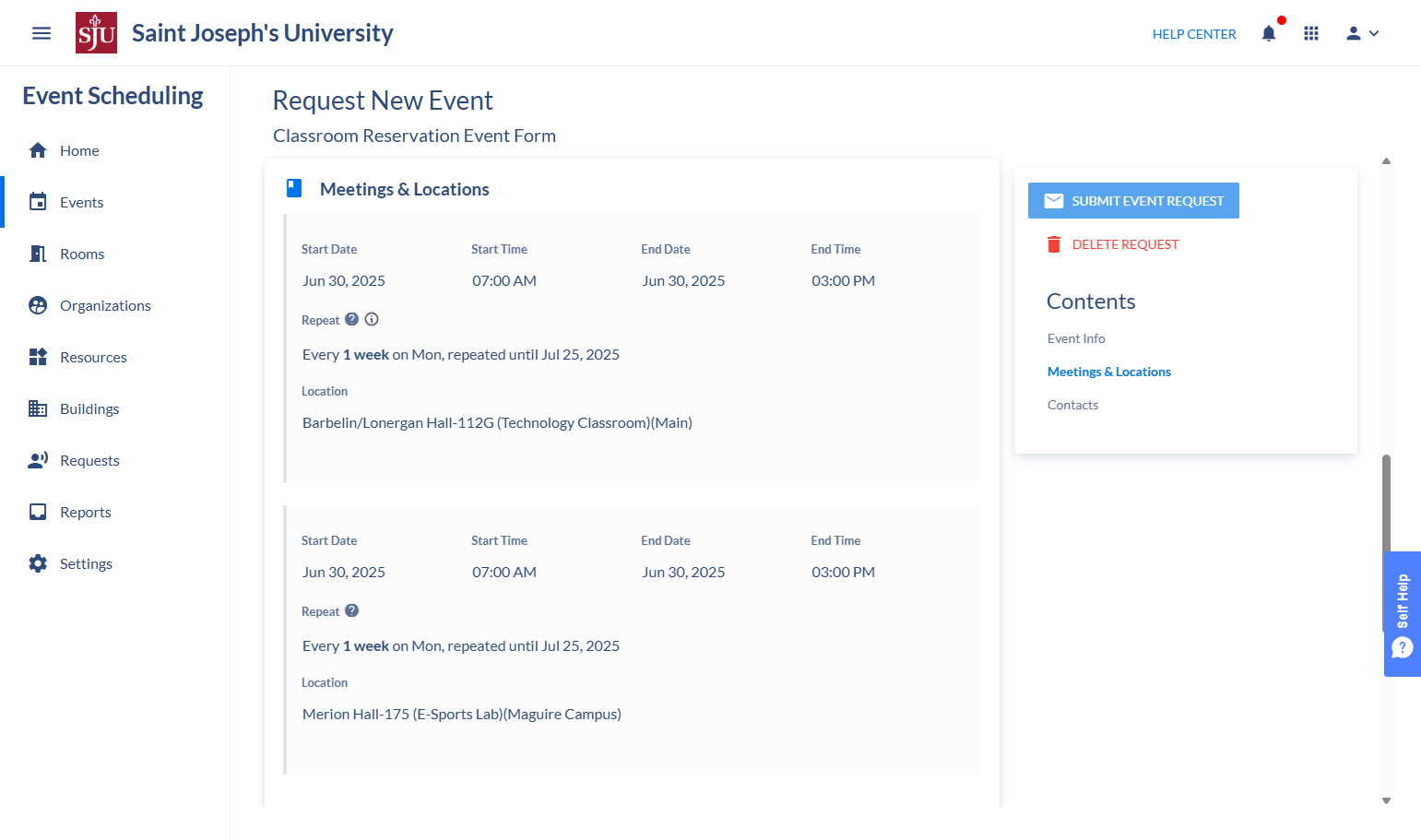The height and width of the screenshot is (840, 1421).
Task: Open notifications bell
Action: pos(1269,33)
